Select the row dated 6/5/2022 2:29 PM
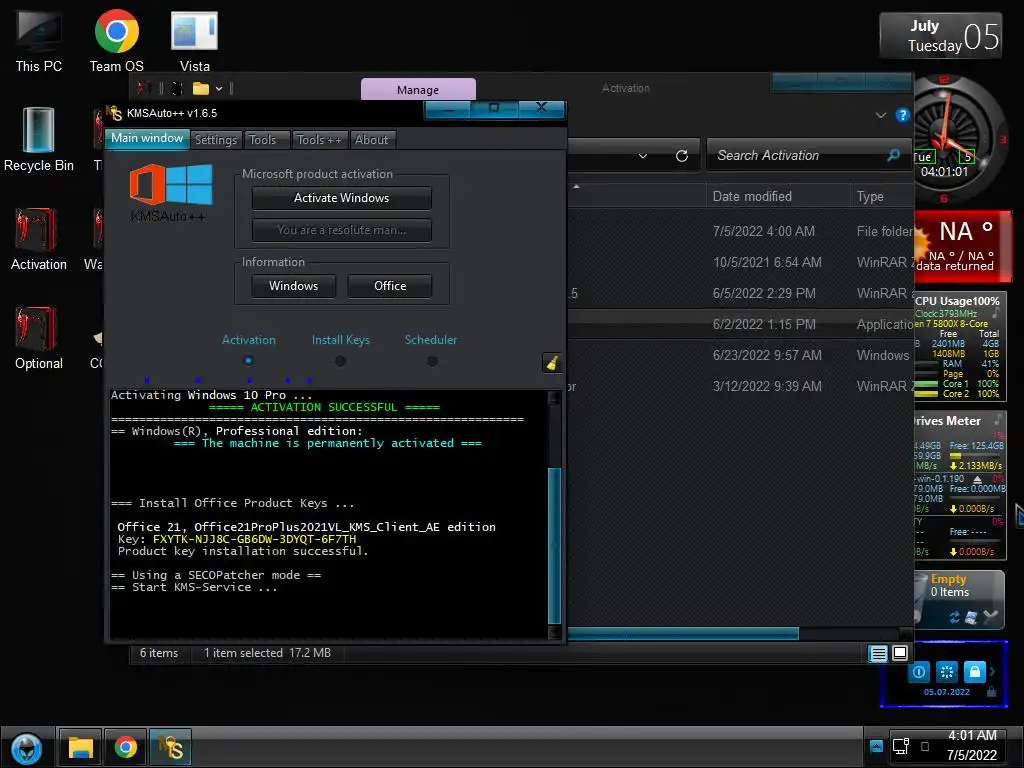 (741, 293)
